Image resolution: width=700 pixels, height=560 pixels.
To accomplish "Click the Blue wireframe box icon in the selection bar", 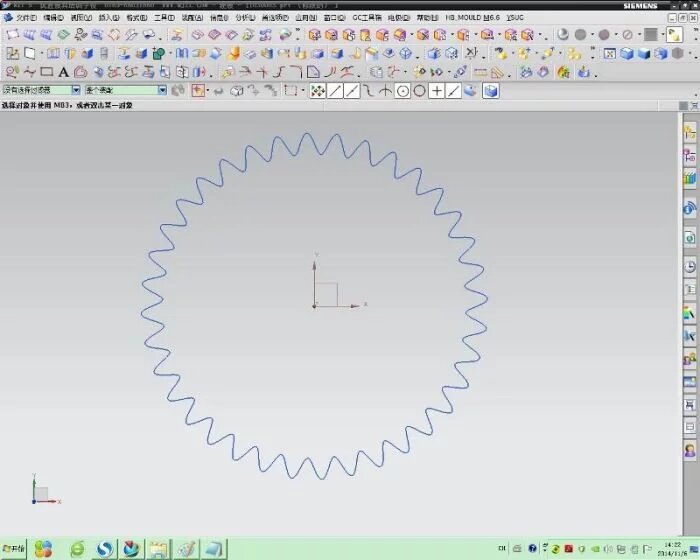I will click(x=491, y=91).
